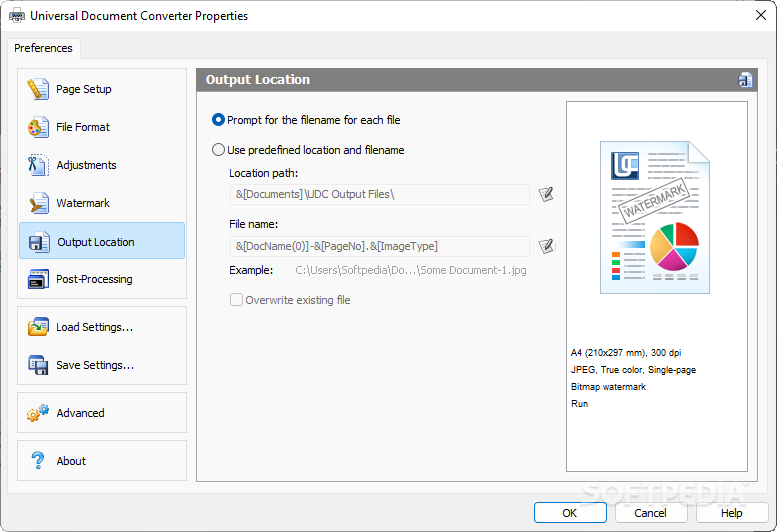Image resolution: width=777 pixels, height=532 pixels.
Task: Click the Output Location floppy disk icon
Action: coord(39,242)
